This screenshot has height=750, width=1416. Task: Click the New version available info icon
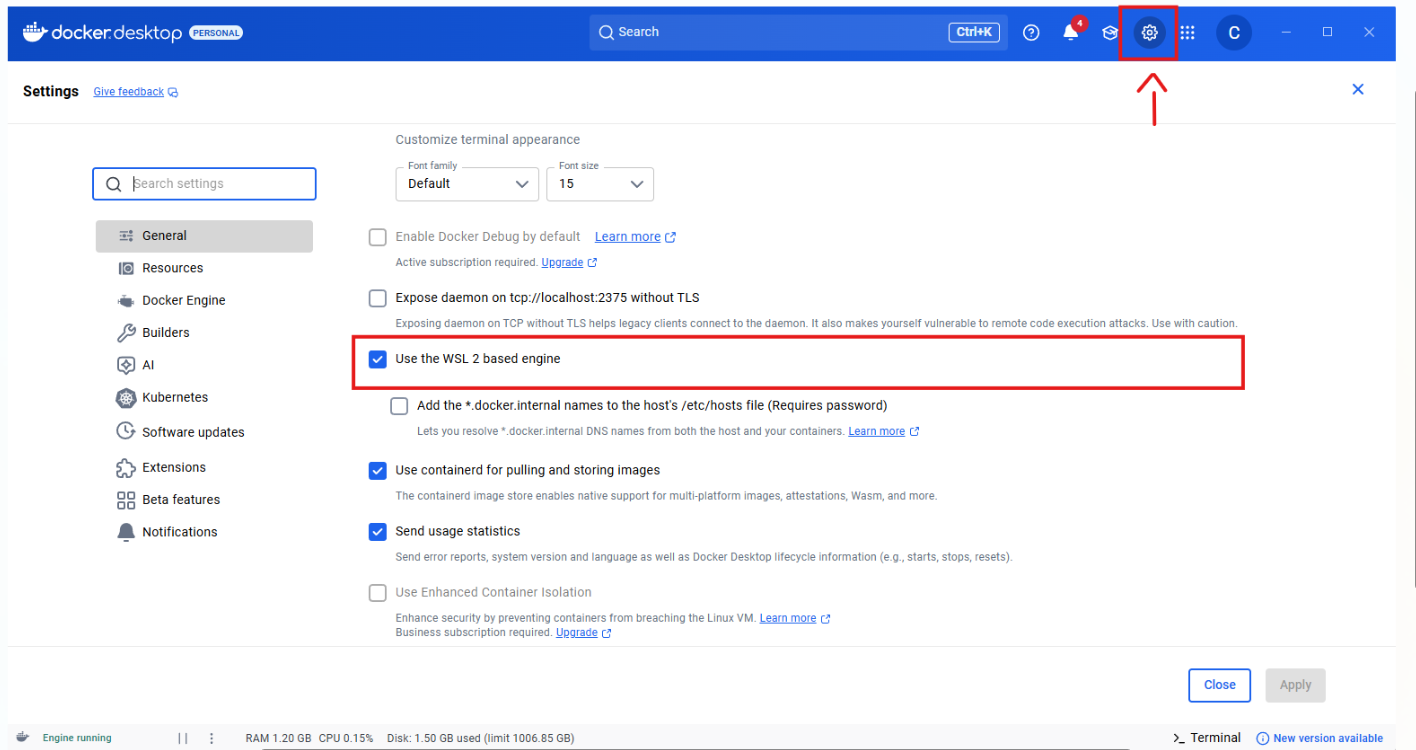(1262, 738)
